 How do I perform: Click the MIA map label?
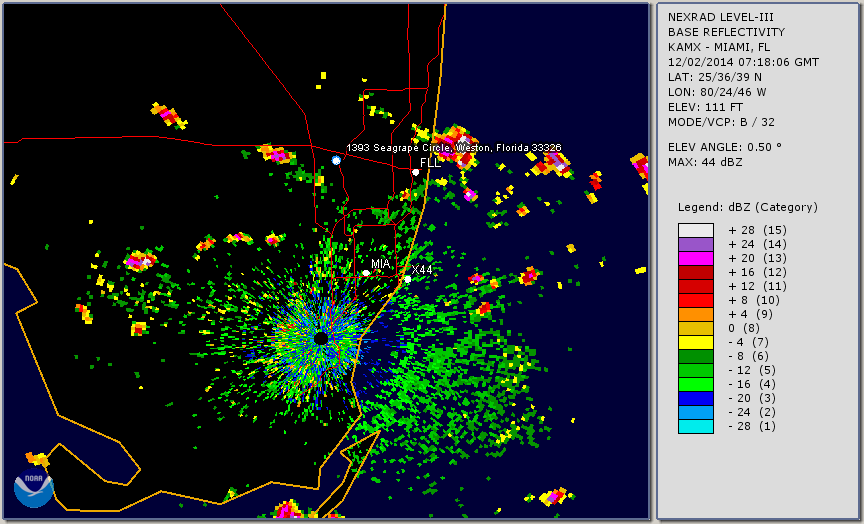pyautogui.click(x=380, y=263)
